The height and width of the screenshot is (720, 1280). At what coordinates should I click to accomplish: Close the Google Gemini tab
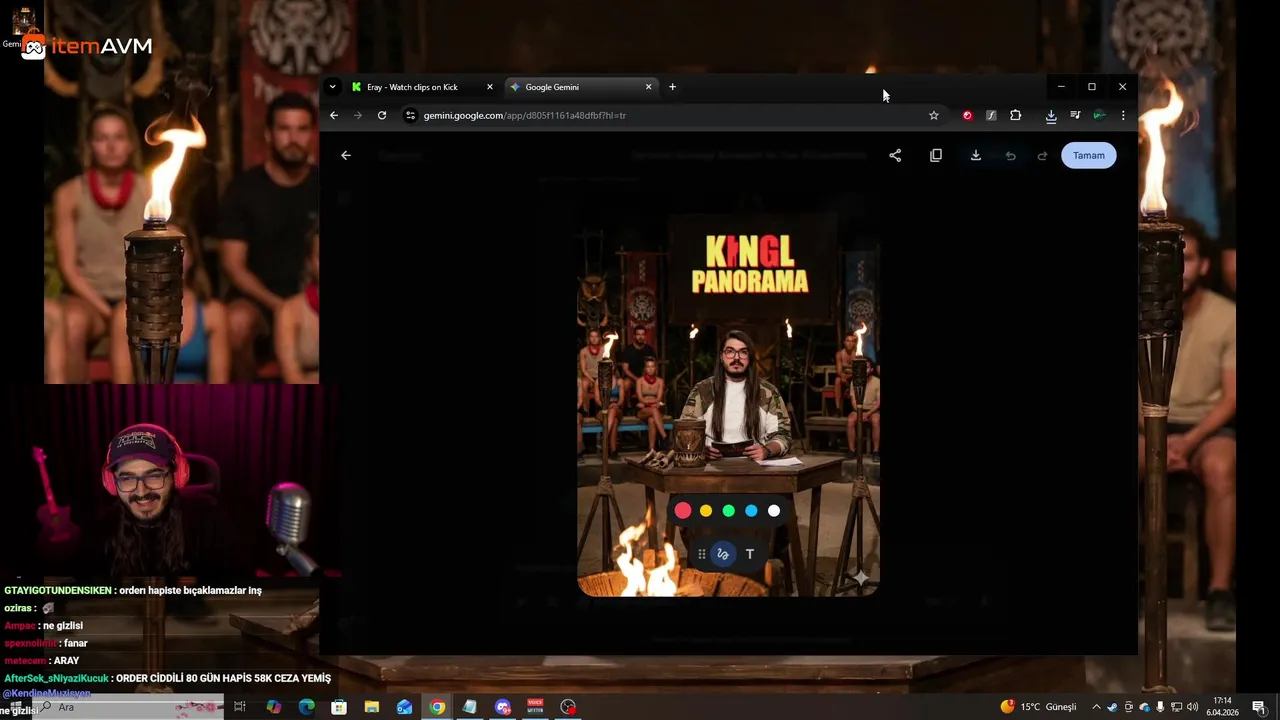(x=648, y=87)
